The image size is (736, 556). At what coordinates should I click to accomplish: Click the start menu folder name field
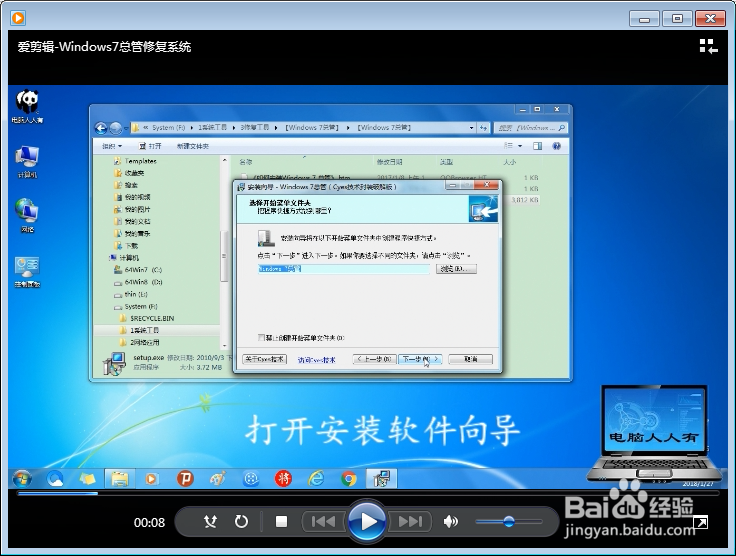[344, 269]
